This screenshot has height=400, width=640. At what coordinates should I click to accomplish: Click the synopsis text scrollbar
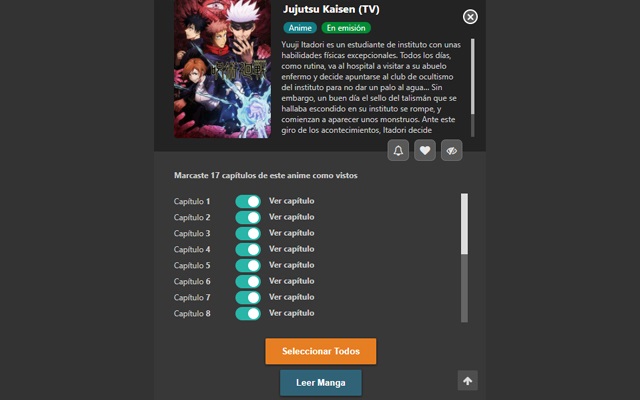pyautogui.click(x=473, y=88)
